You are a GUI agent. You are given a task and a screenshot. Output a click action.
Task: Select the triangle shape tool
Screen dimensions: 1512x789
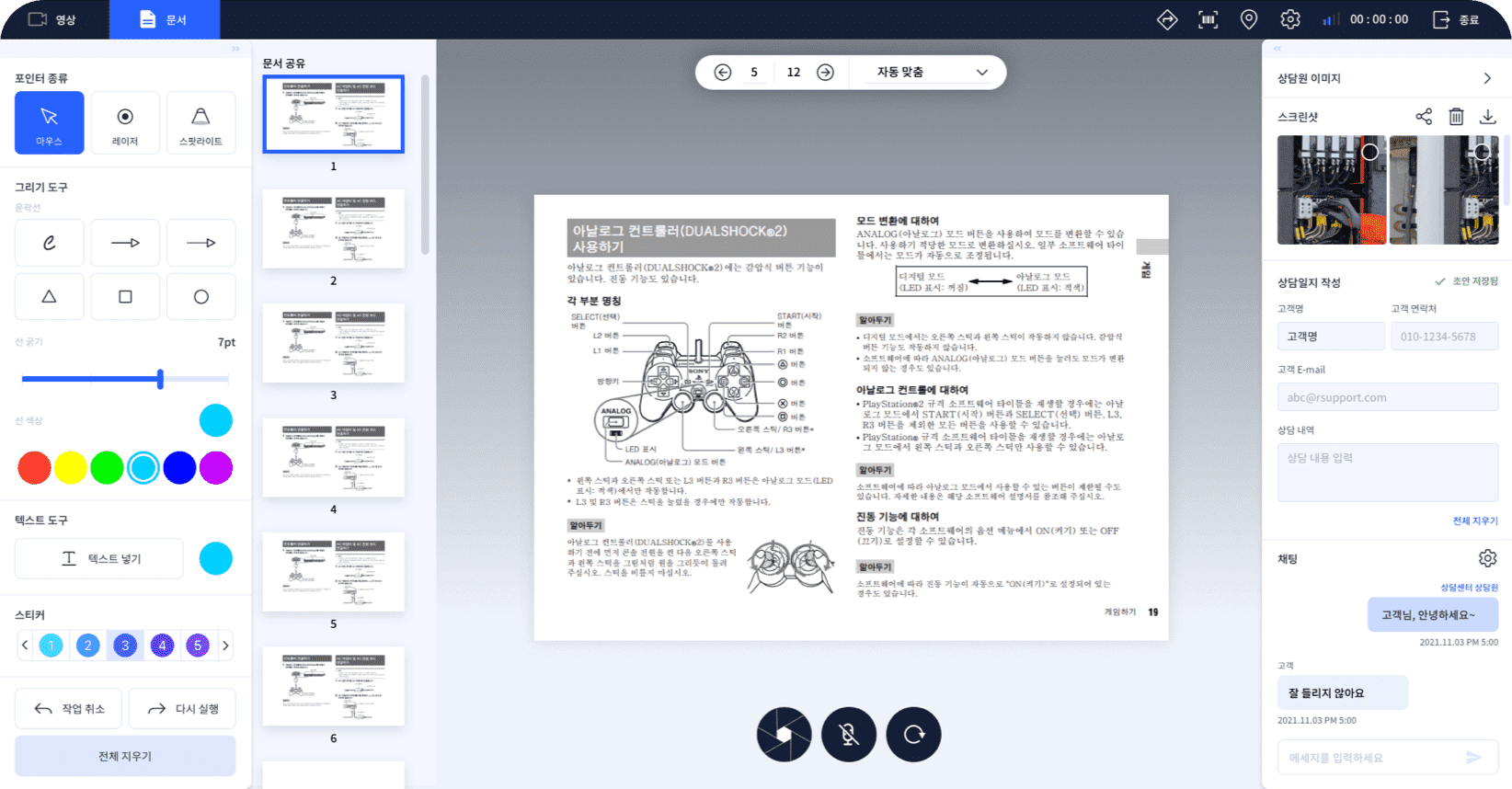point(49,296)
